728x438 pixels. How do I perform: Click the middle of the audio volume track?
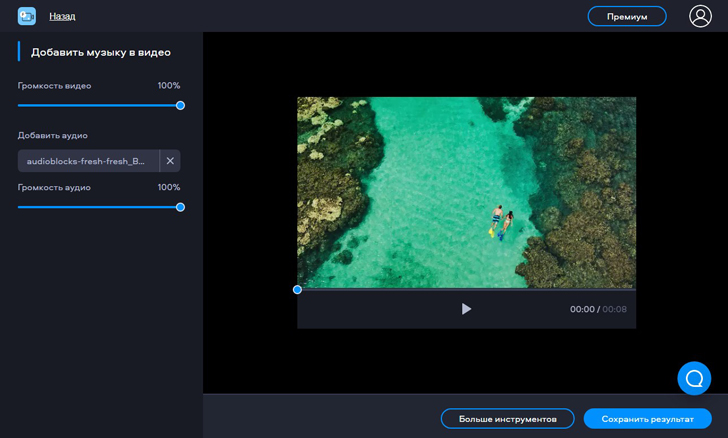[99, 207]
